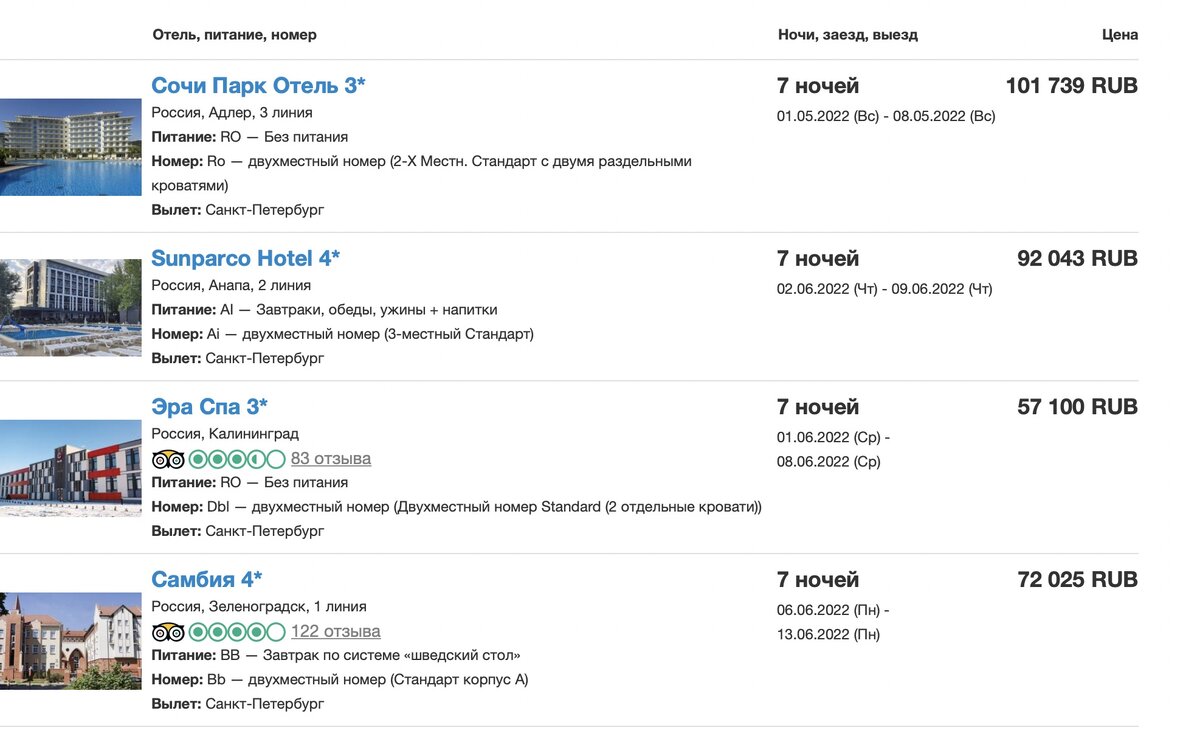
Task: Select the 101 739 RUB price
Action: 1071,86
